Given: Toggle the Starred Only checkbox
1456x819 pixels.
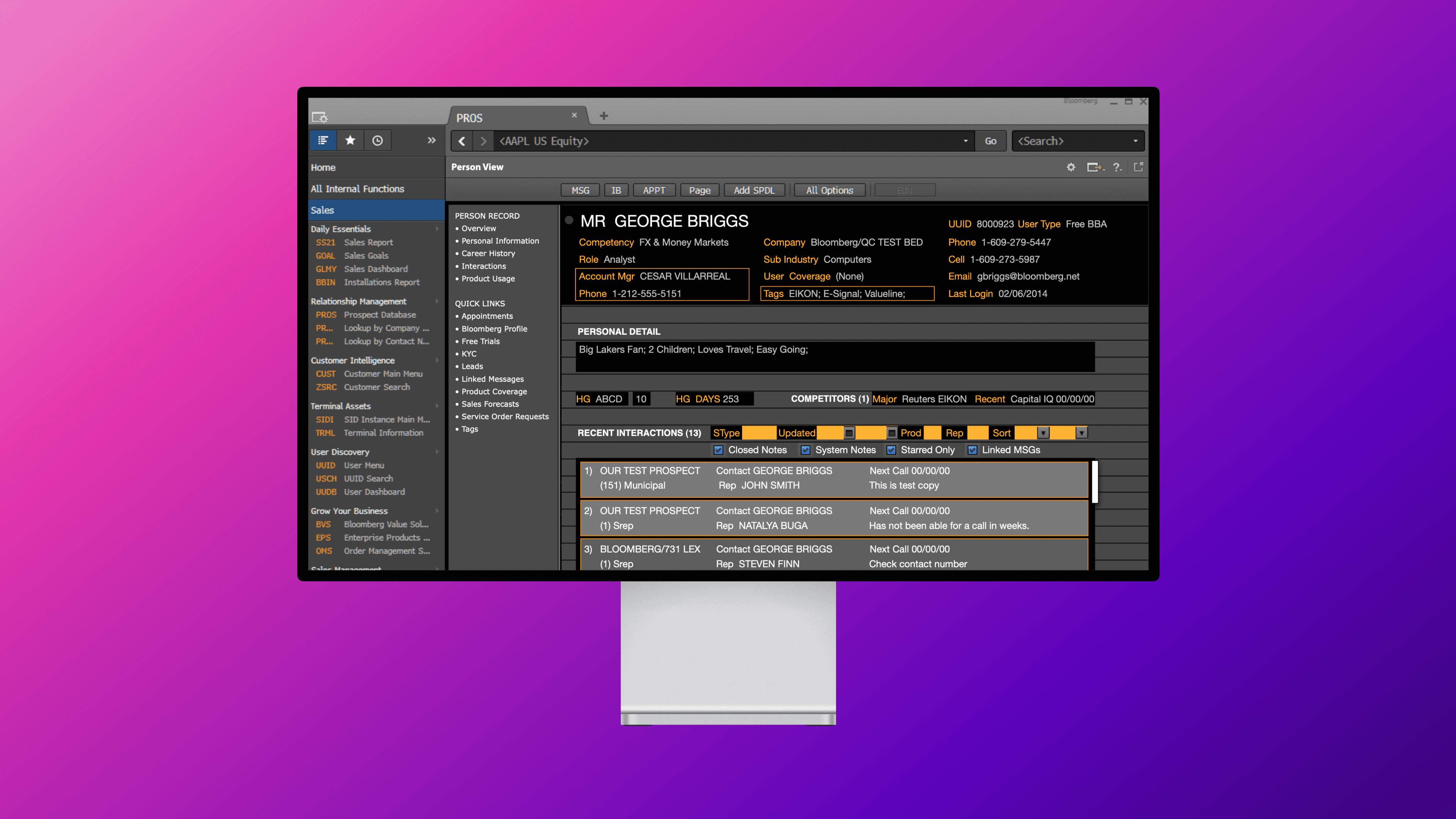Looking at the screenshot, I should (x=891, y=450).
